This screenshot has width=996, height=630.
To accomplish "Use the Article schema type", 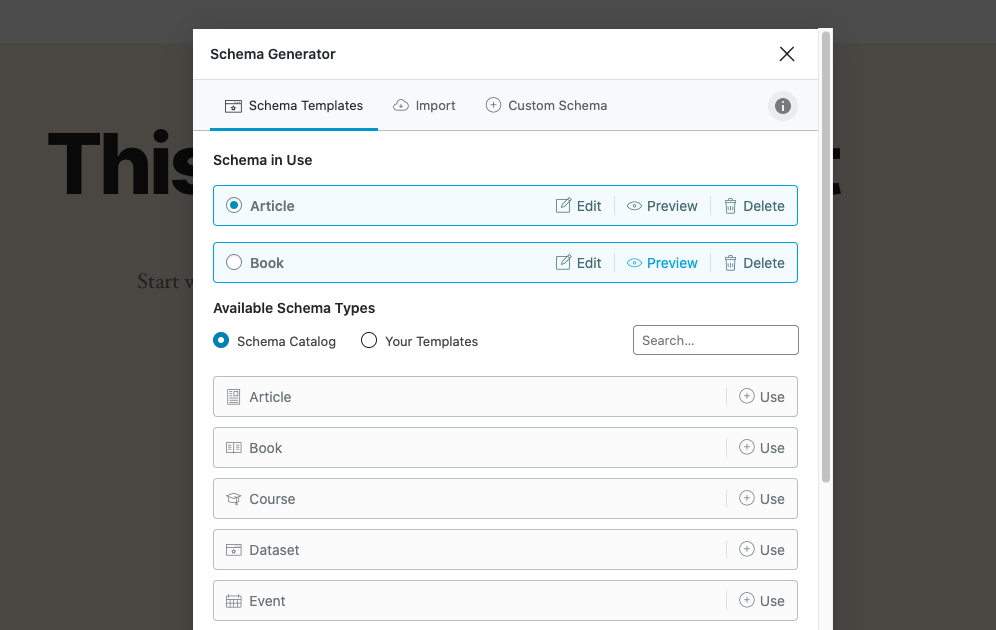I will click(762, 397).
